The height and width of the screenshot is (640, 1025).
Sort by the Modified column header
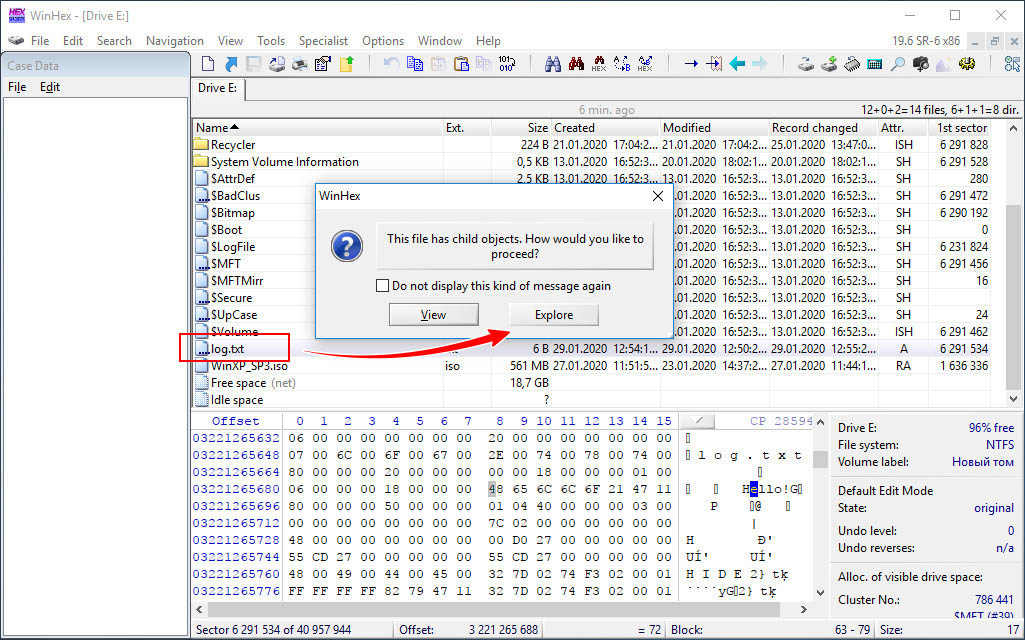[x=714, y=127]
